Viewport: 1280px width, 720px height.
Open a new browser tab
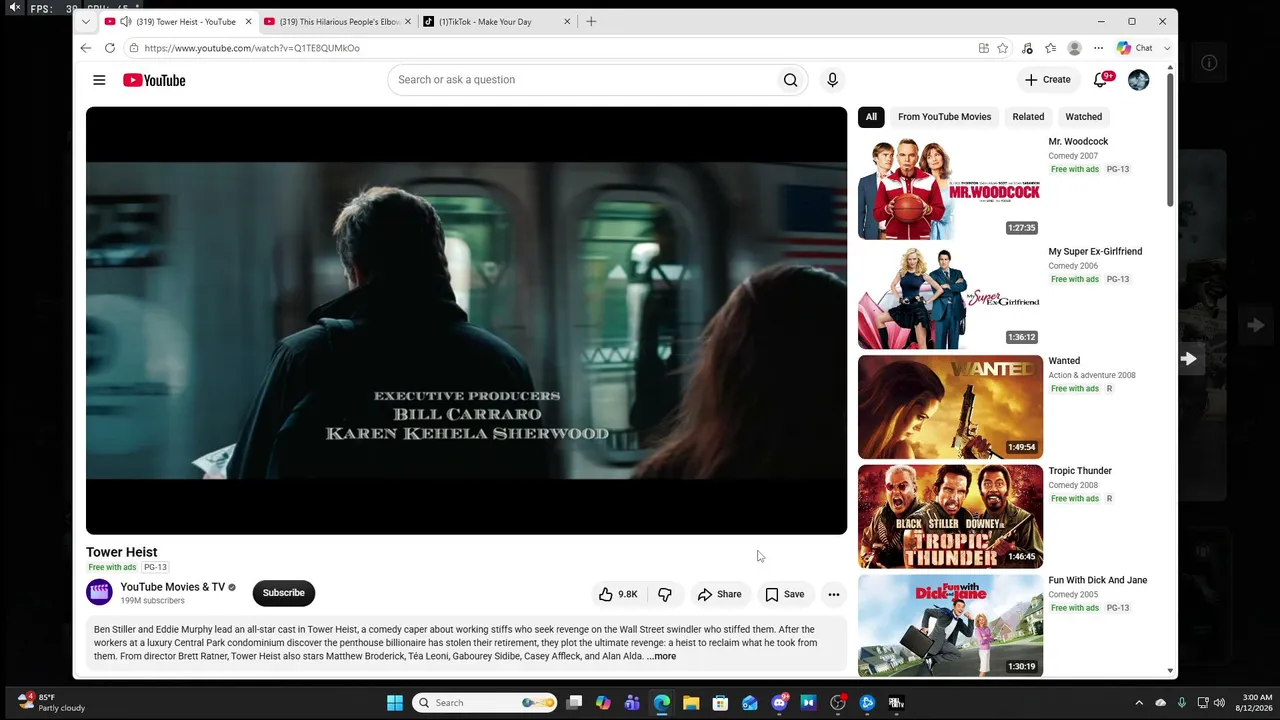(591, 21)
